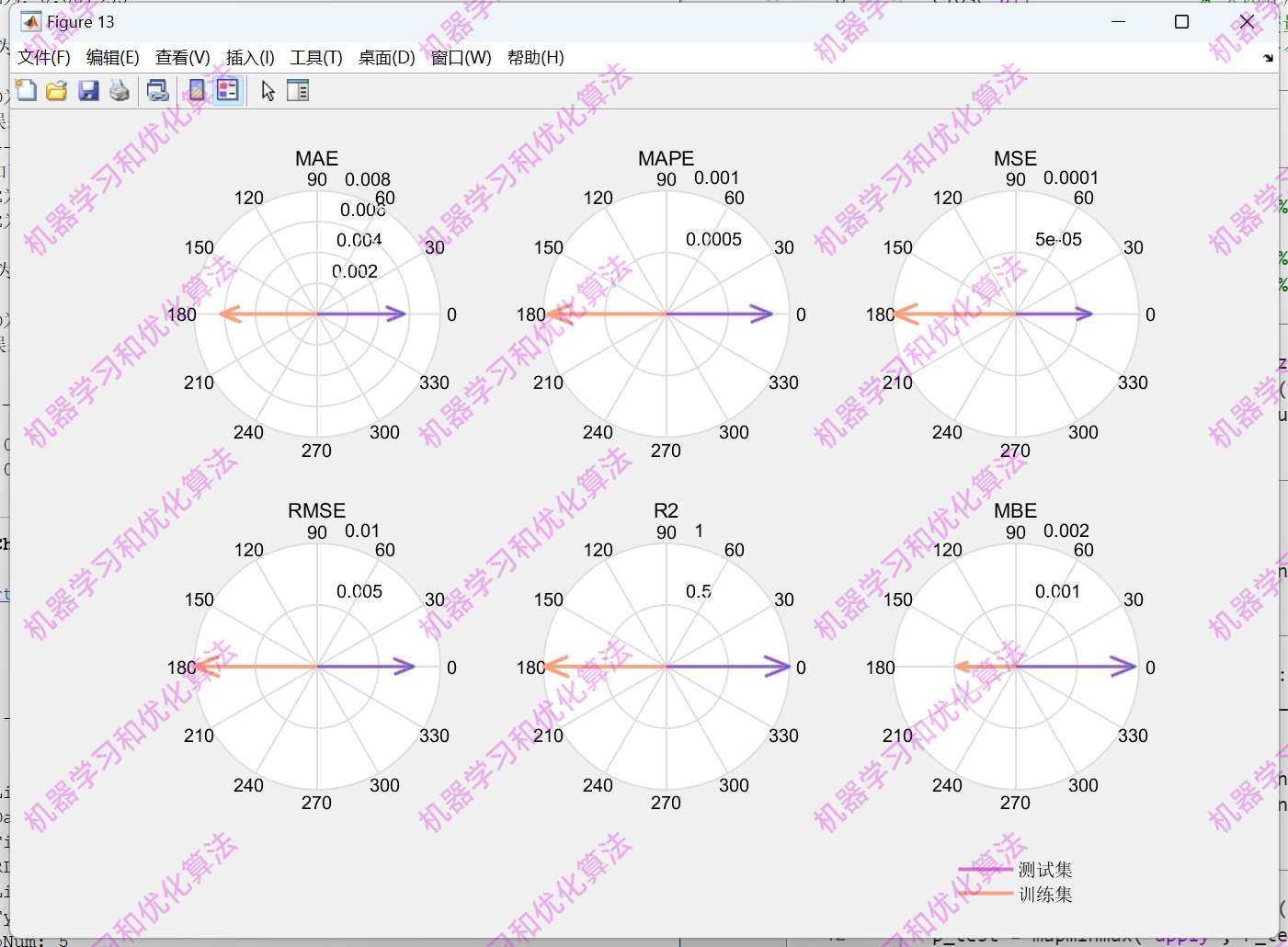Open the 插入(I) menu
The image size is (1288, 947).
click(x=250, y=57)
